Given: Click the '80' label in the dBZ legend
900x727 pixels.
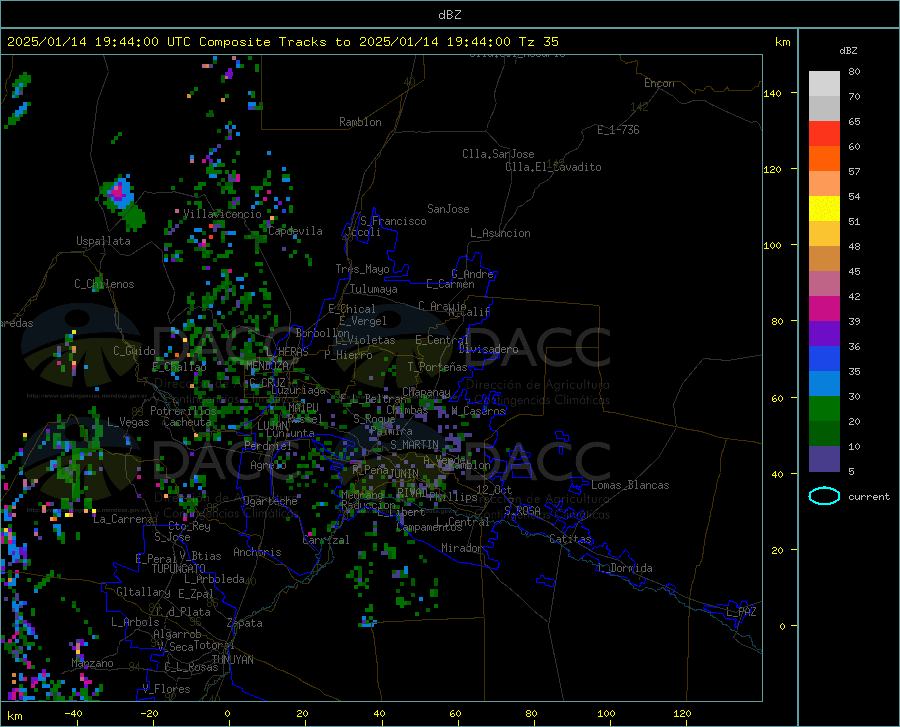Looking at the screenshot, I should 854,72.
